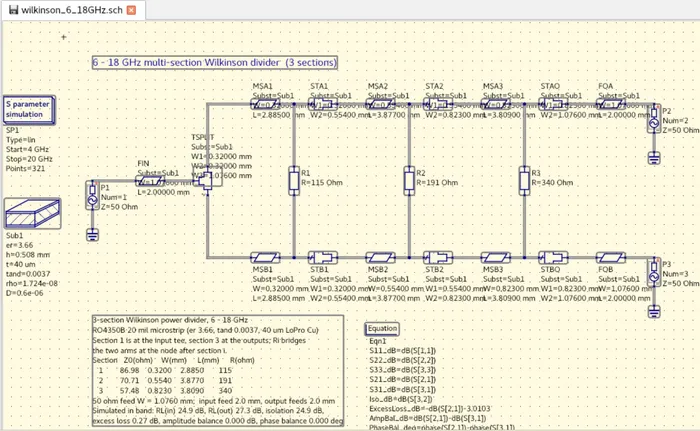Select microstrip line MSA3 symbol

coord(496,105)
